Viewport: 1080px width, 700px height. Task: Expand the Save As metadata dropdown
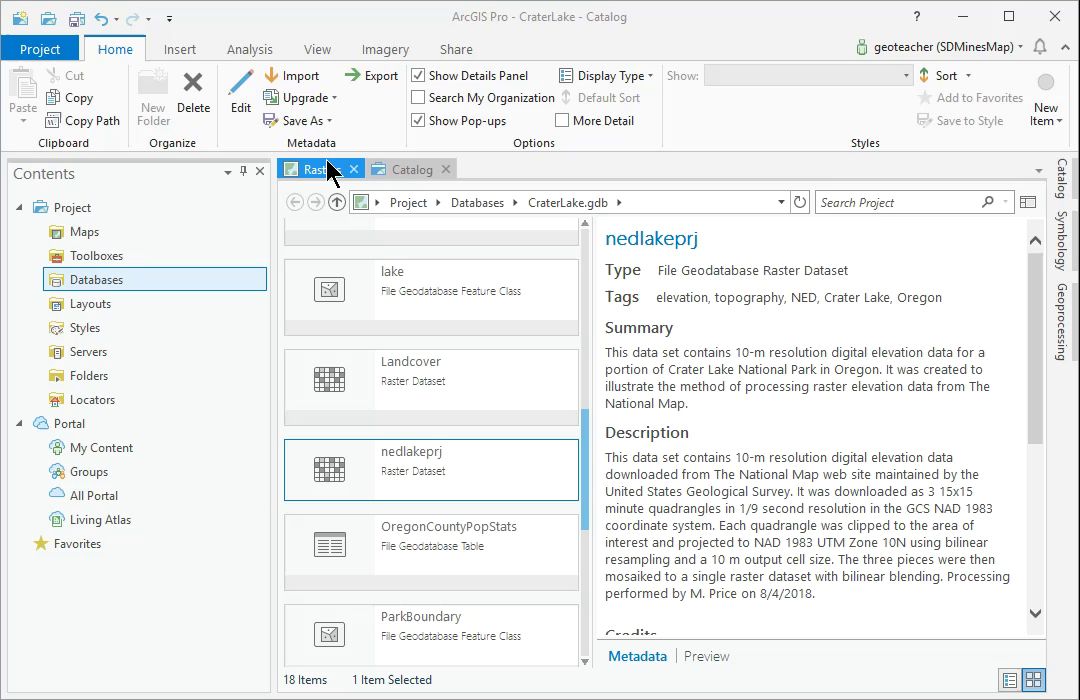click(298, 121)
